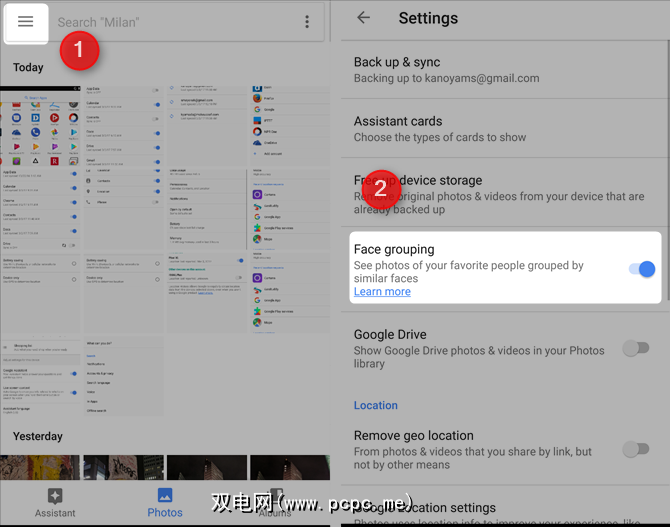Open the three-dot overflow menu
The image size is (670, 527).
coord(307,22)
